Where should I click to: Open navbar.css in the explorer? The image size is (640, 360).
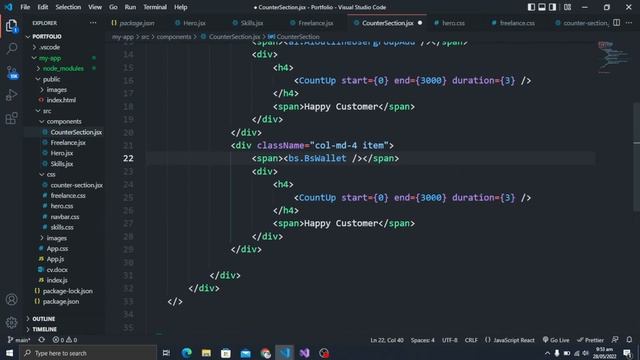coord(64,217)
